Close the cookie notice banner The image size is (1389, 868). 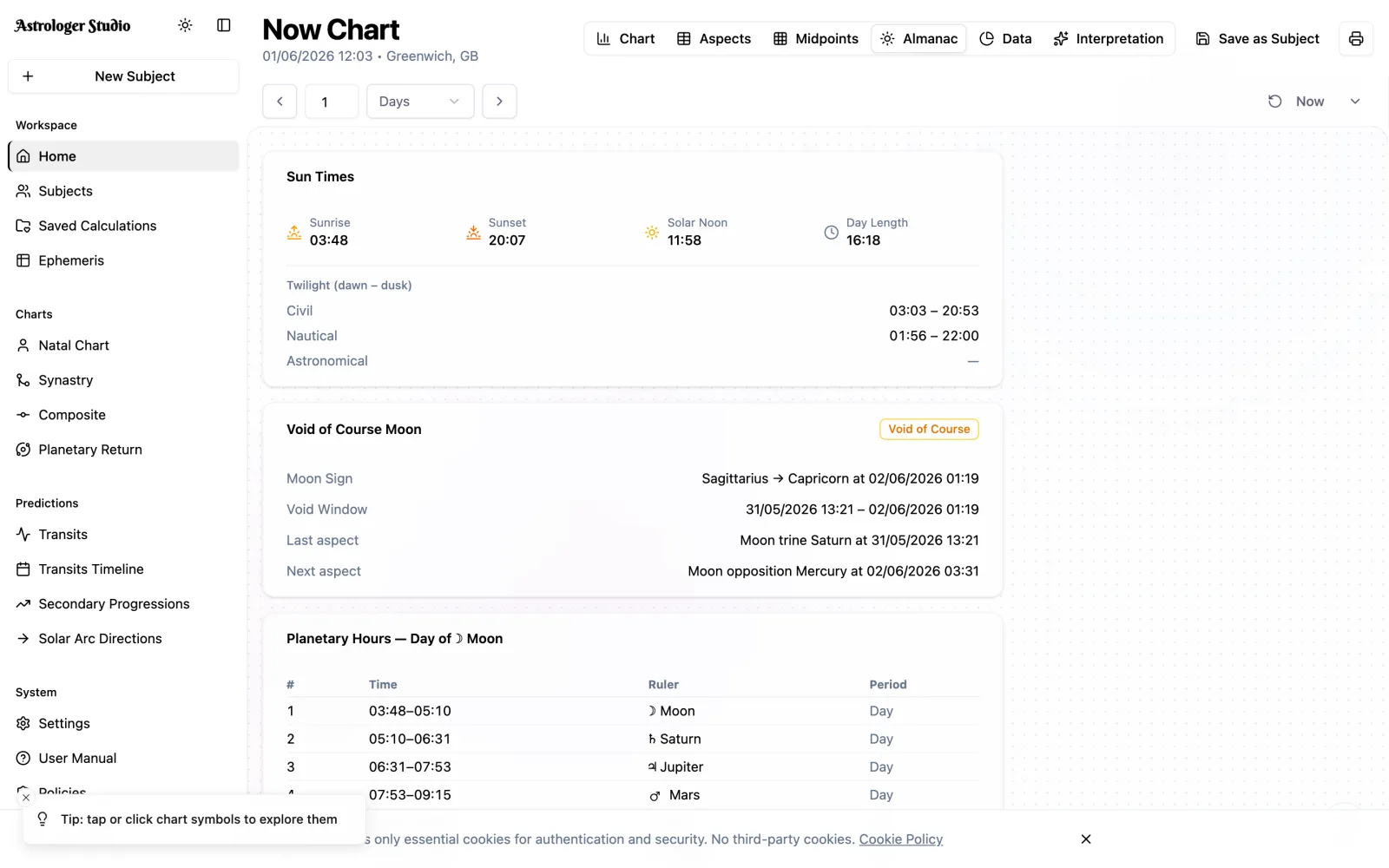(x=1086, y=839)
